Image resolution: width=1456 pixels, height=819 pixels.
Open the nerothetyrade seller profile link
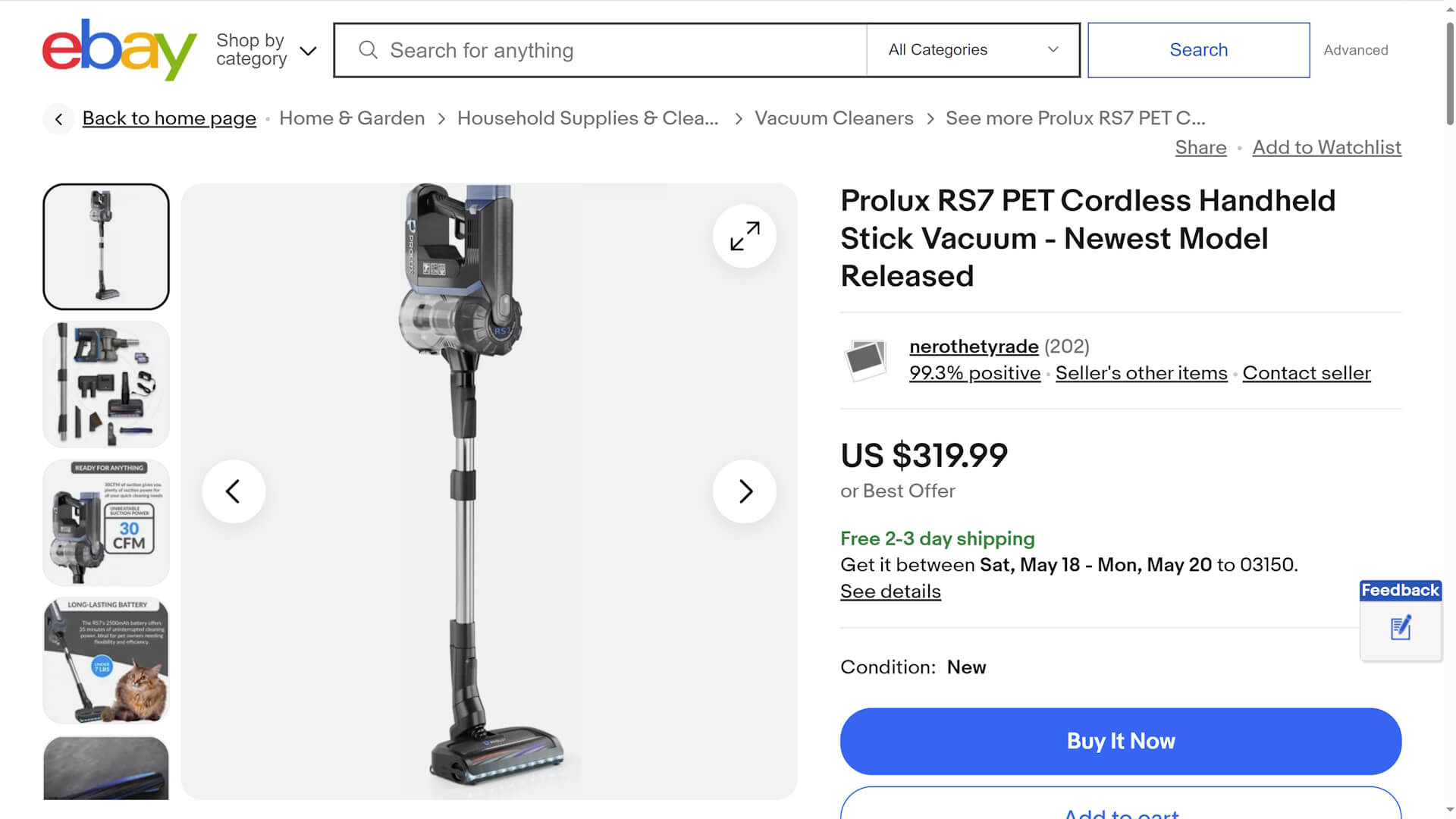coord(974,347)
